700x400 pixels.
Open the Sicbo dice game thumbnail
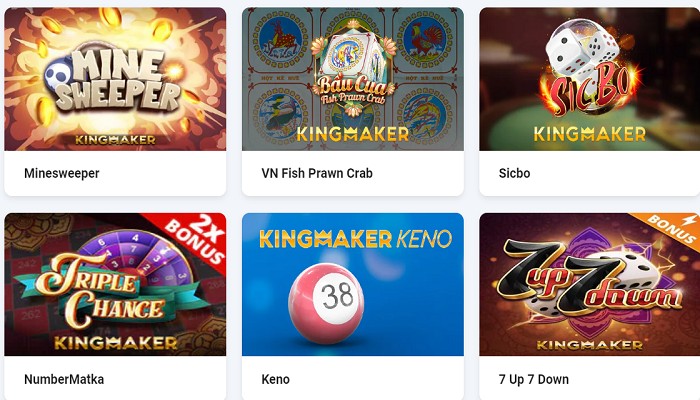click(590, 79)
